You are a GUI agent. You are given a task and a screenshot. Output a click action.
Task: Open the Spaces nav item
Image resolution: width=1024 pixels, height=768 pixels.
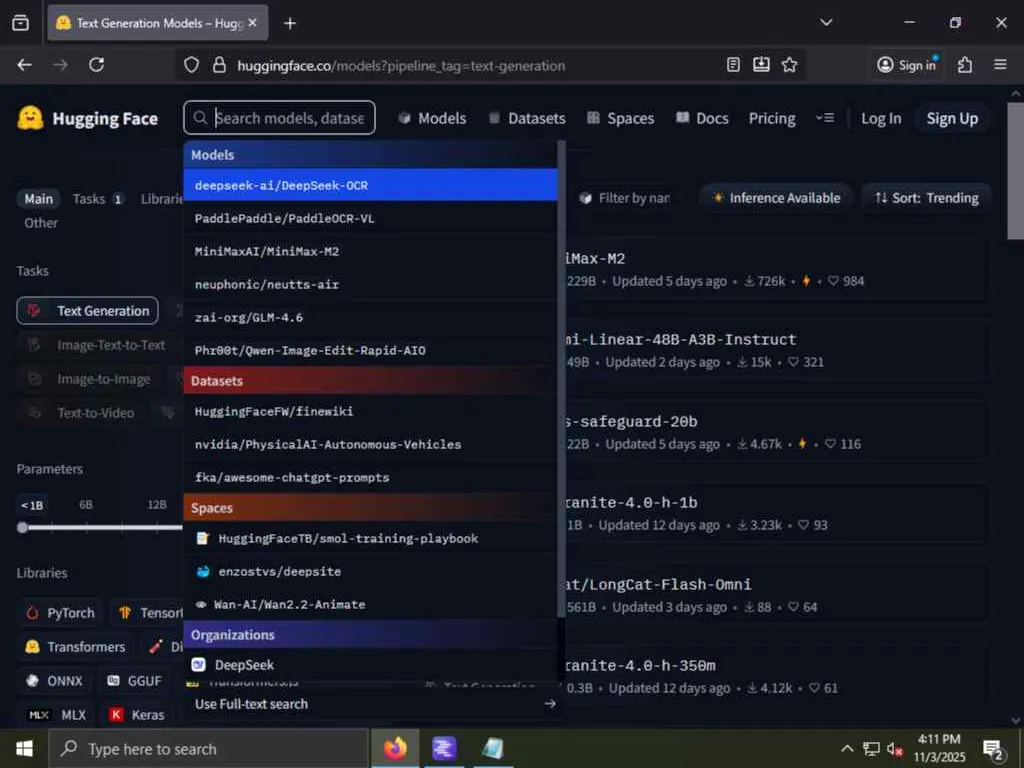point(620,118)
